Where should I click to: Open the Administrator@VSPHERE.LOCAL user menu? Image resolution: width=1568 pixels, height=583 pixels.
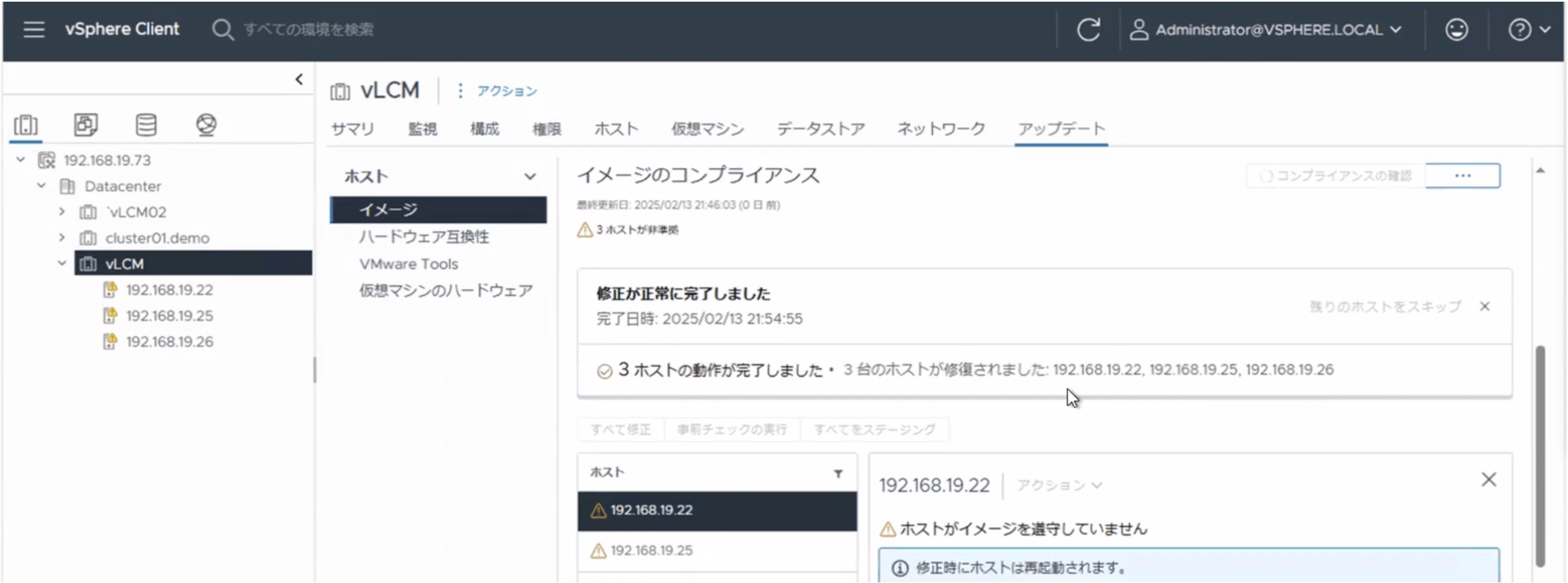click(1268, 29)
